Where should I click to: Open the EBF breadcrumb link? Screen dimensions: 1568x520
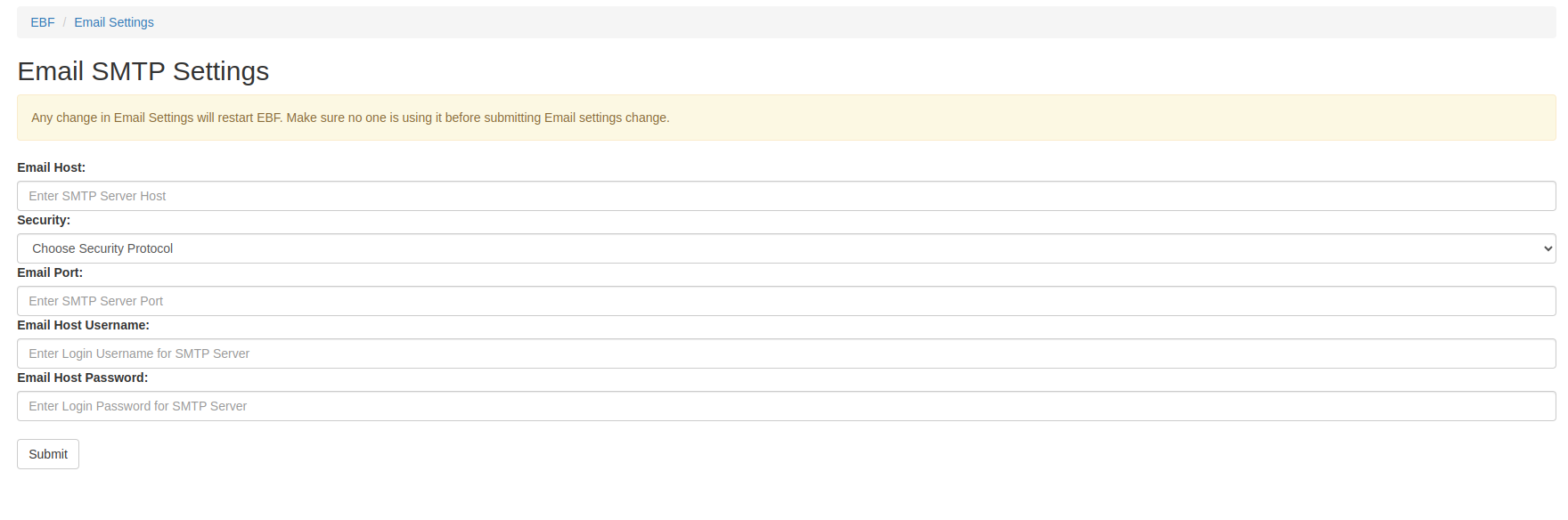click(x=43, y=22)
